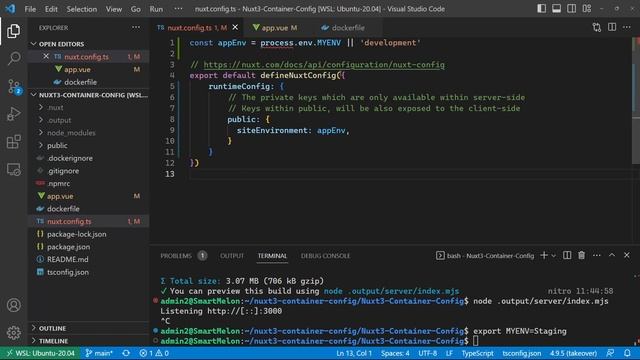Open the Accounts menu
640x360 pixels.
click(x=13, y=305)
